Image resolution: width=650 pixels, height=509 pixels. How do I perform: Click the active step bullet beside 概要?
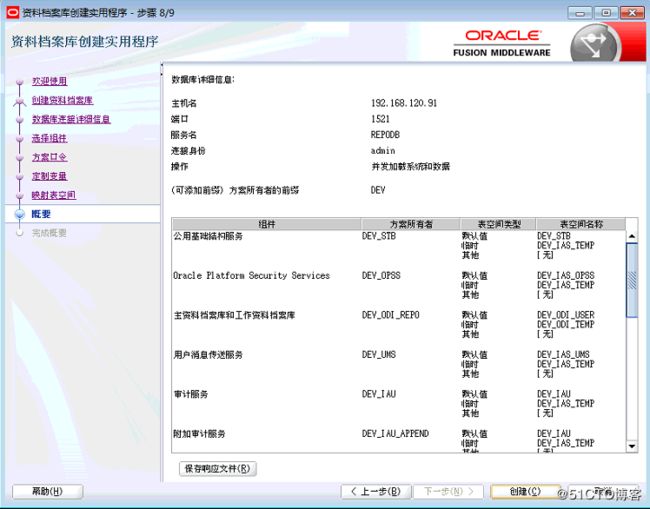click(19, 214)
